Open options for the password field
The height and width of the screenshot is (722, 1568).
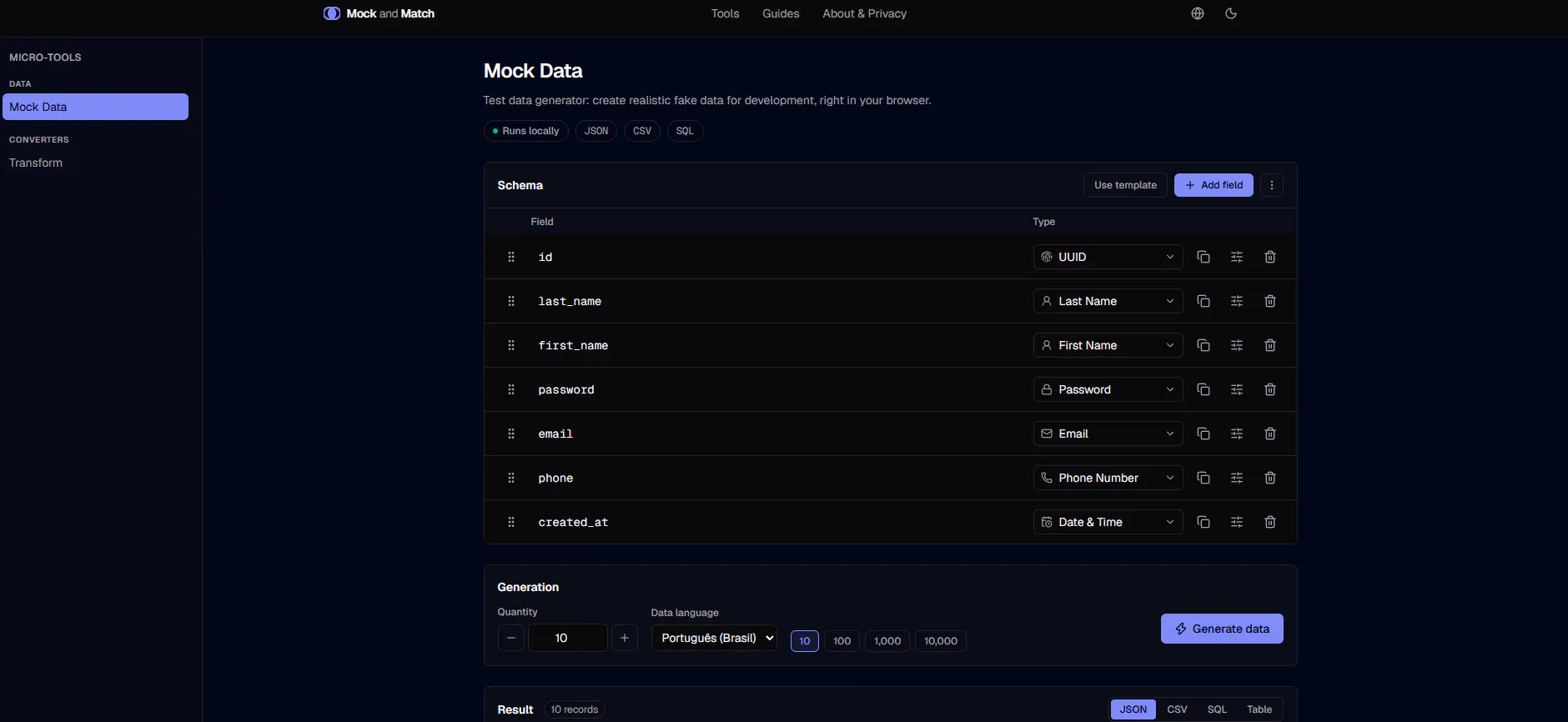(x=1236, y=389)
